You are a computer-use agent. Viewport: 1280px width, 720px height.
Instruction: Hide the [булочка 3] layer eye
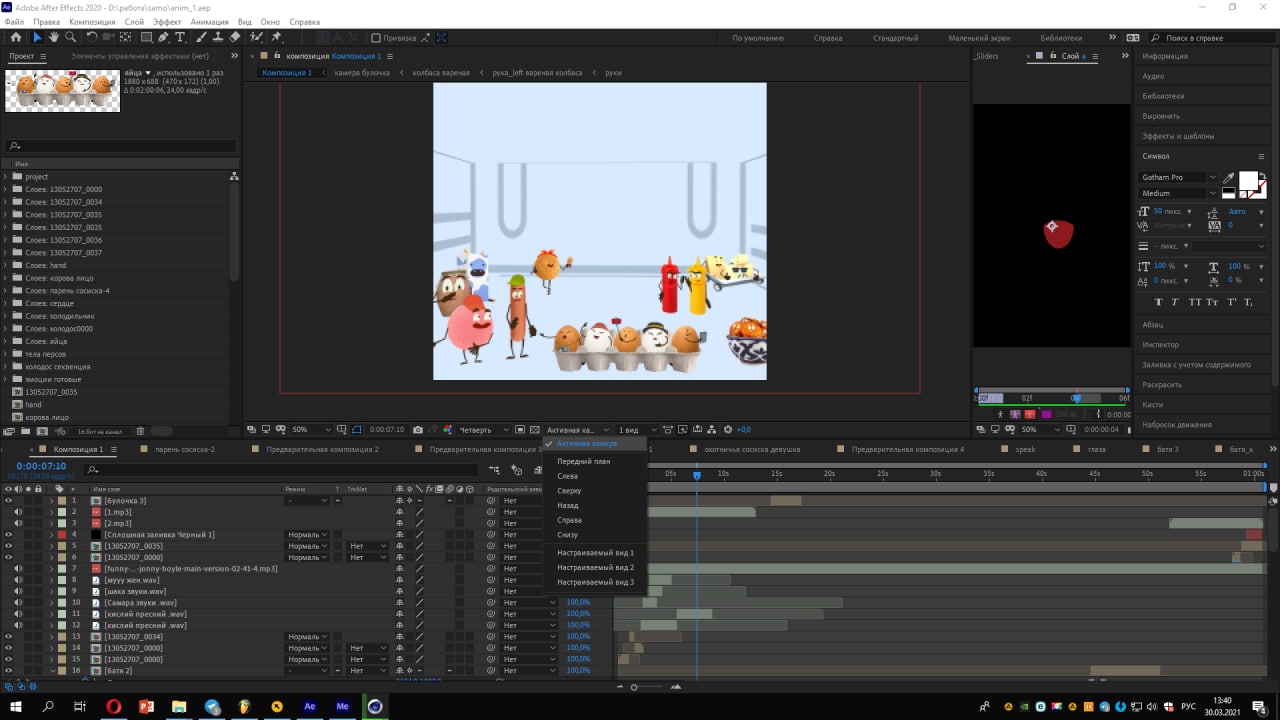pos(8,500)
